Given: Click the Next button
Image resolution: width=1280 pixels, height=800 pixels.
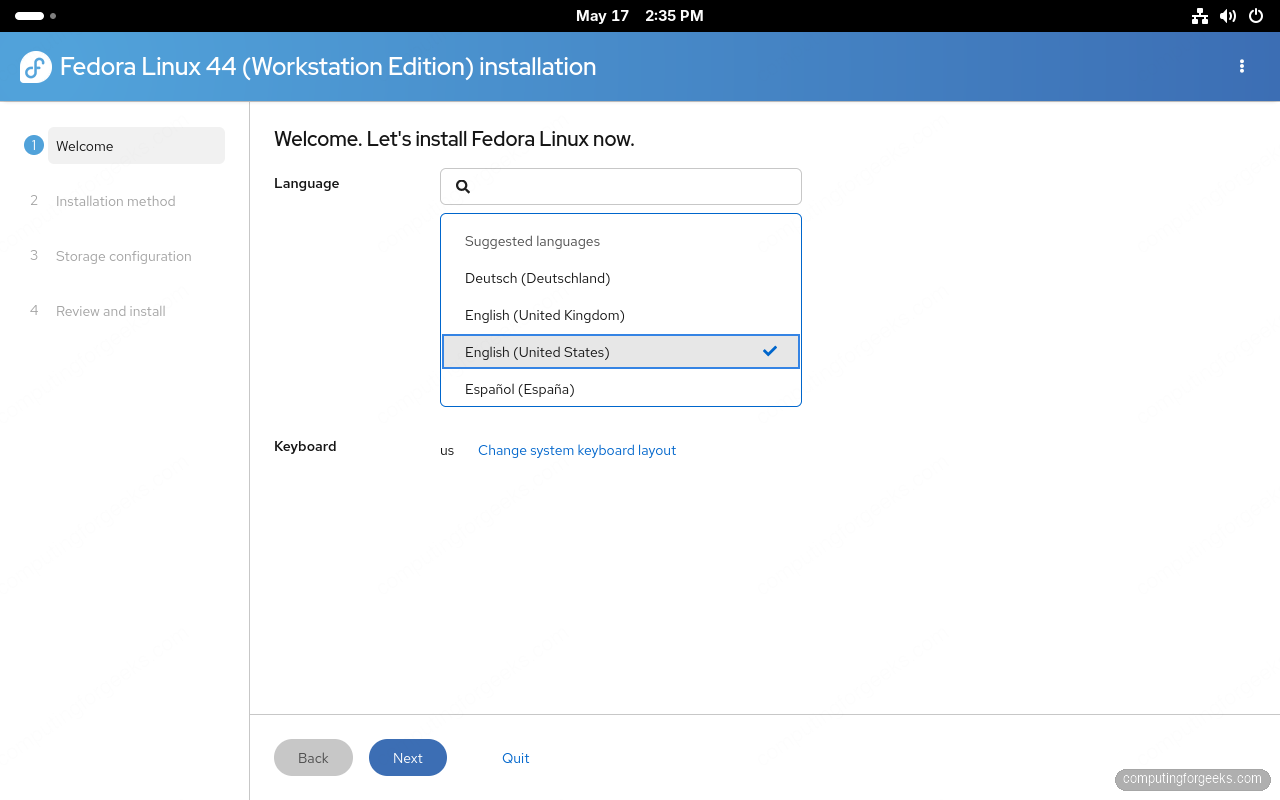Looking at the screenshot, I should pyautogui.click(x=408, y=758).
